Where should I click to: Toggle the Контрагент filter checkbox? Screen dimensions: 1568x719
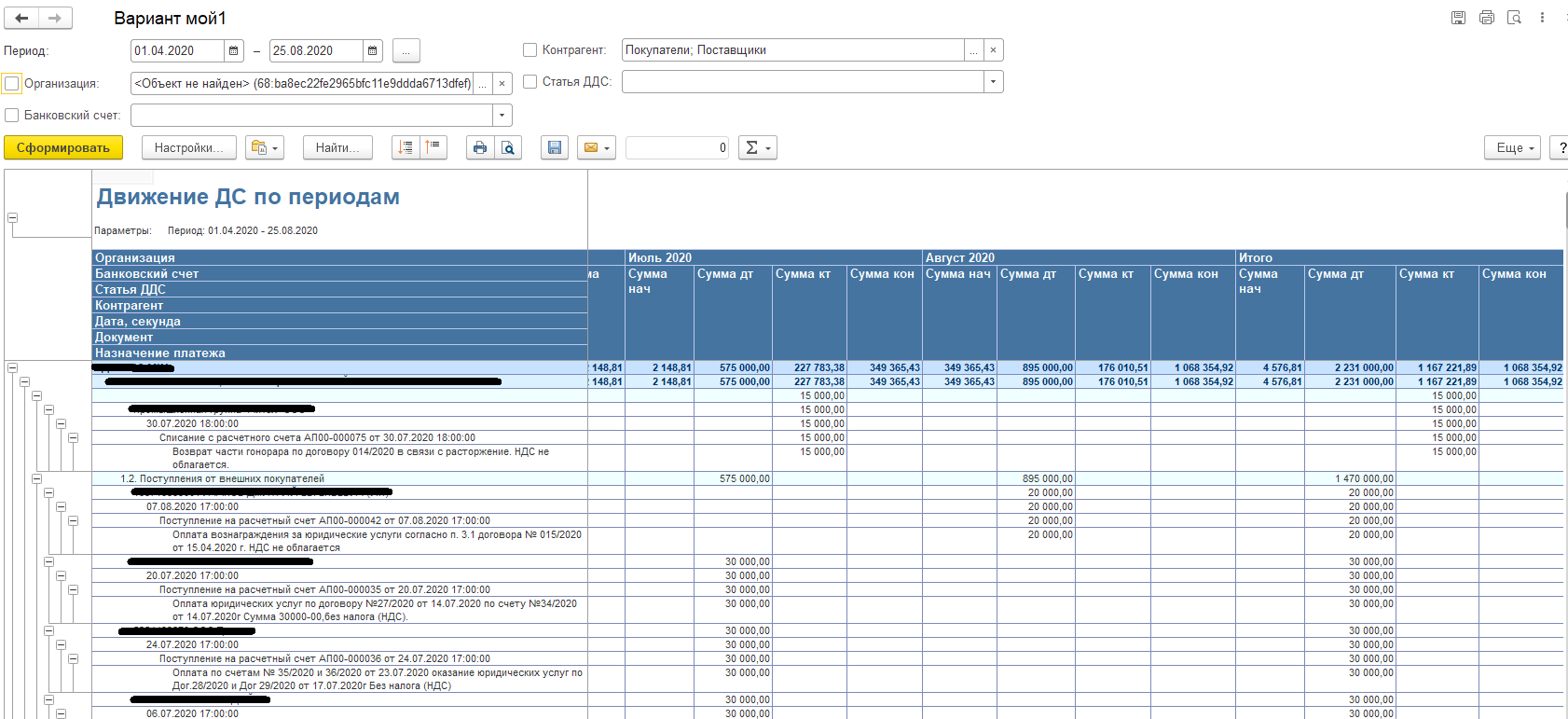(x=530, y=50)
